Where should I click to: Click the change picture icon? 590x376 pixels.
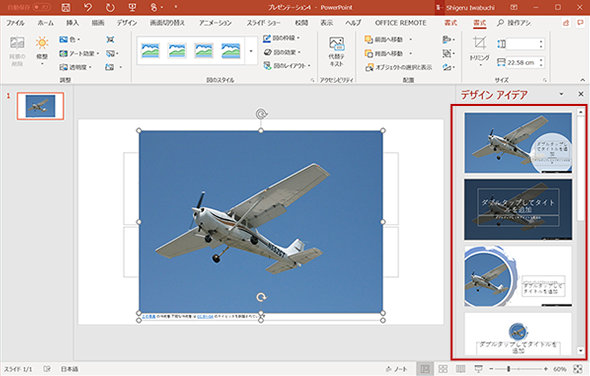[x=112, y=53]
